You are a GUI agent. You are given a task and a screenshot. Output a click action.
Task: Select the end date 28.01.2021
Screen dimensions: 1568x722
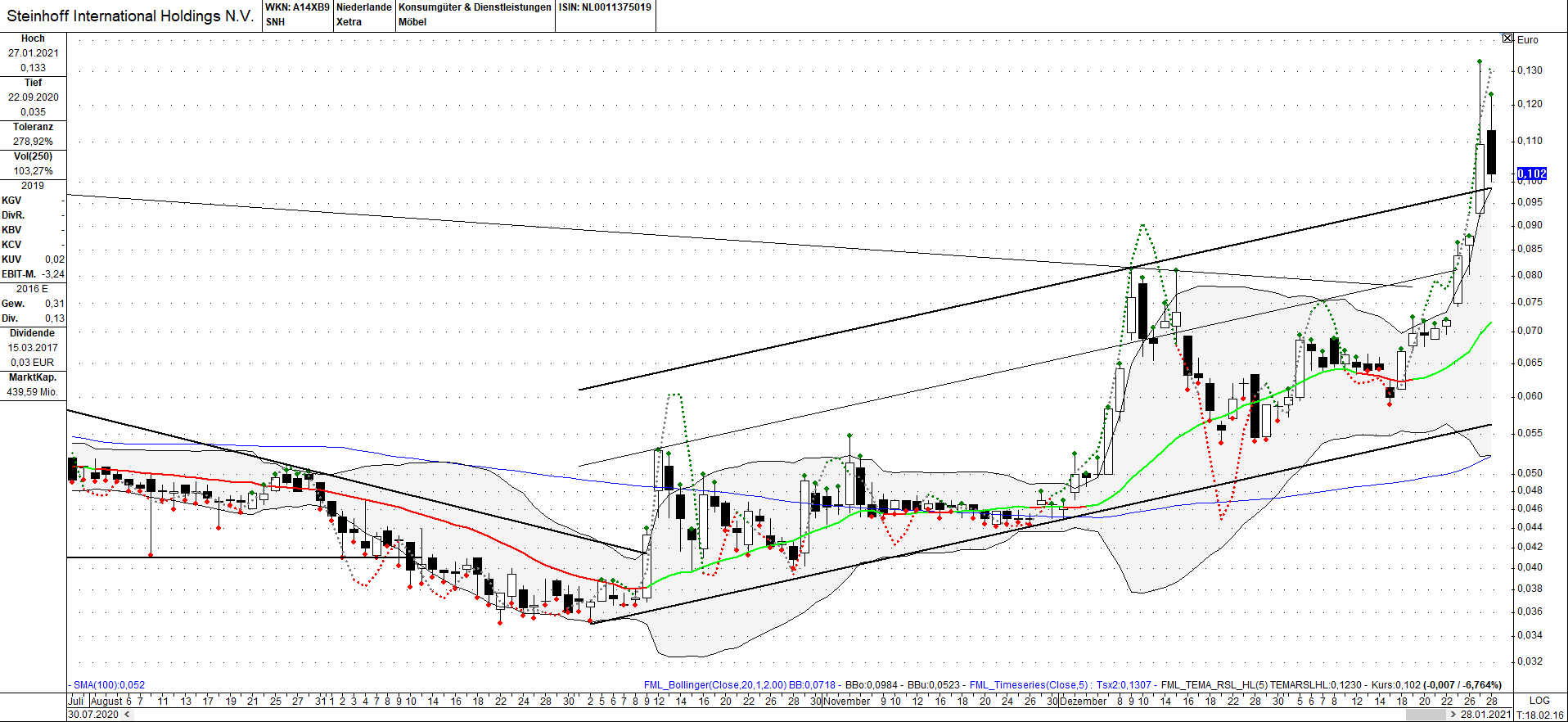(1486, 715)
